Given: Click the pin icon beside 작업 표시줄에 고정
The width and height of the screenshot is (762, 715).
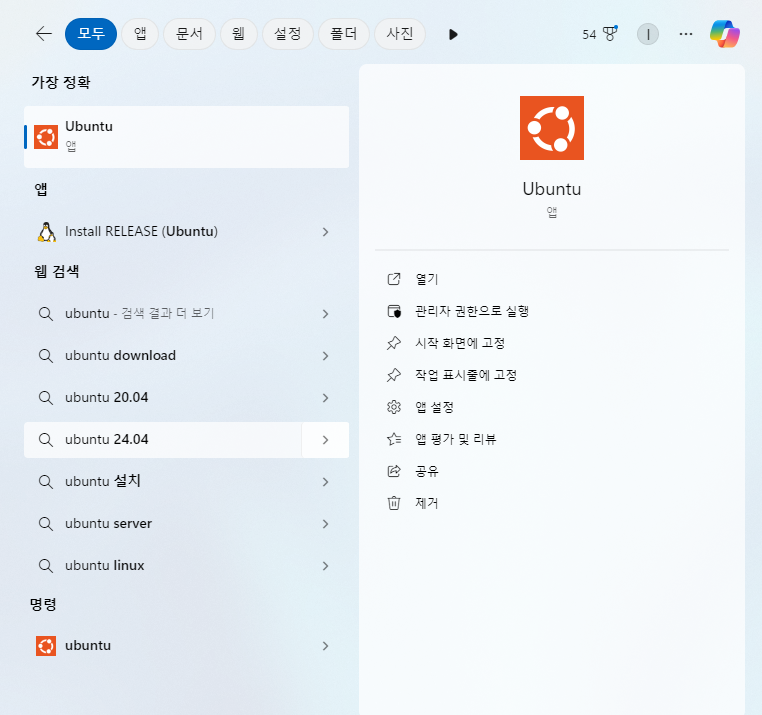Looking at the screenshot, I should point(394,375).
